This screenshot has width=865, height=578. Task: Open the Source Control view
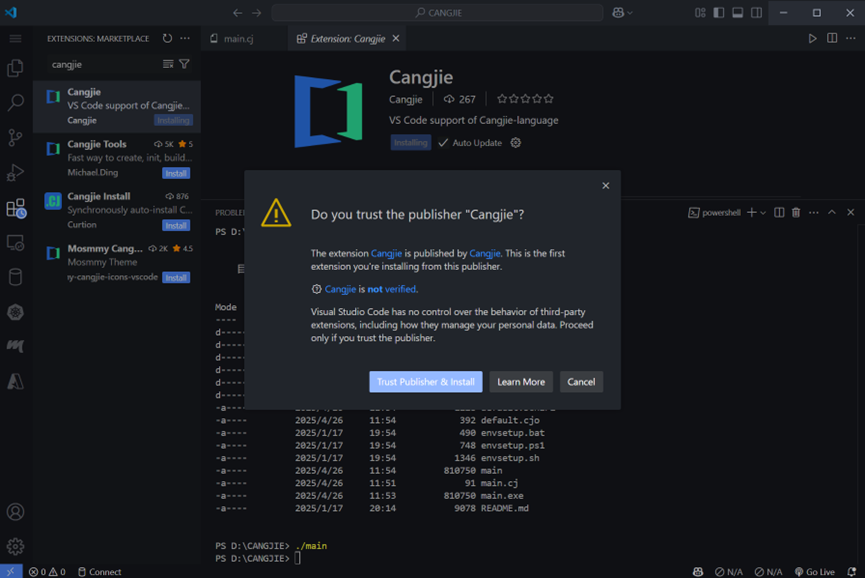pos(15,137)
